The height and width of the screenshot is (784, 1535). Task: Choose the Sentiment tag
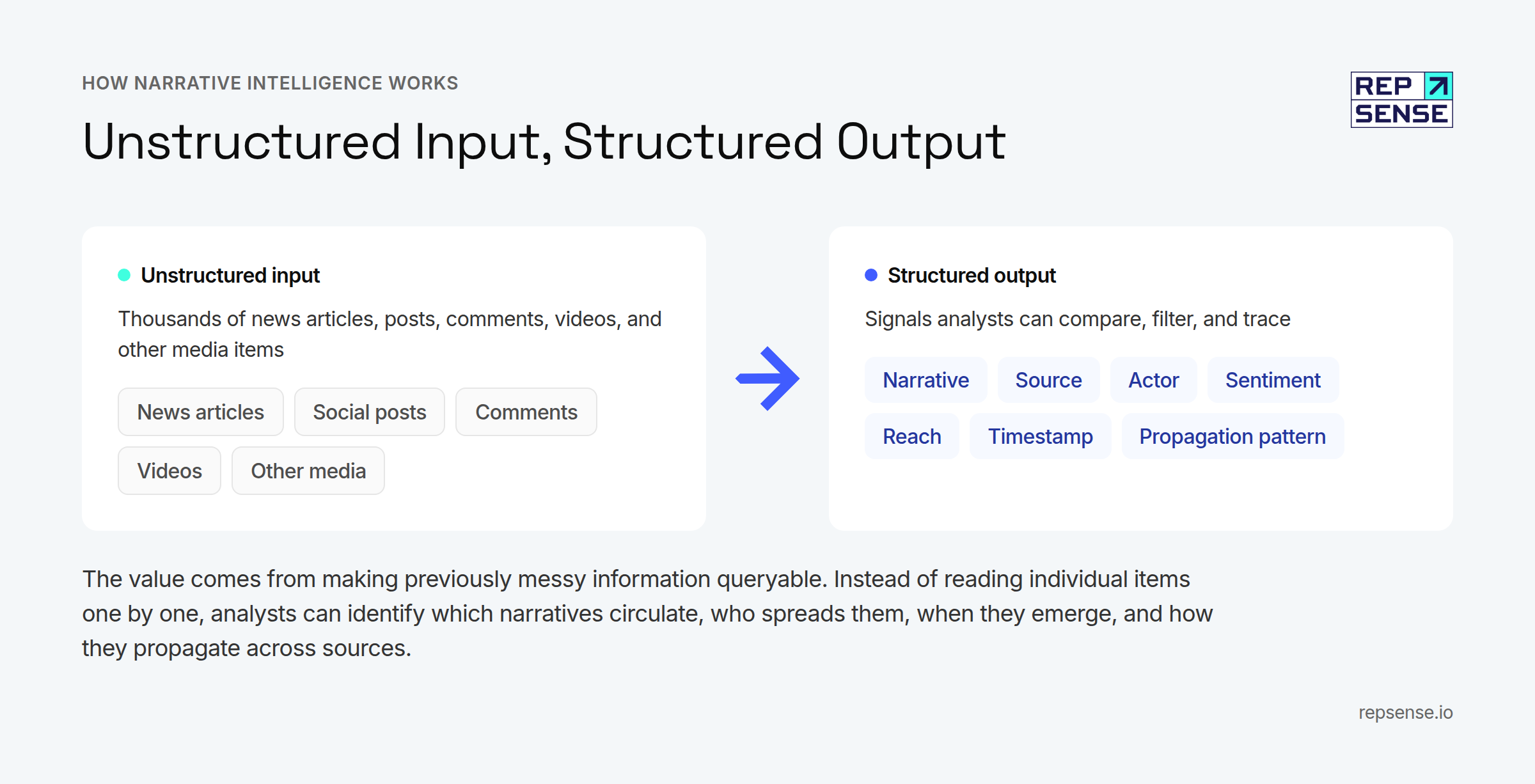[x=1273, y=380]
